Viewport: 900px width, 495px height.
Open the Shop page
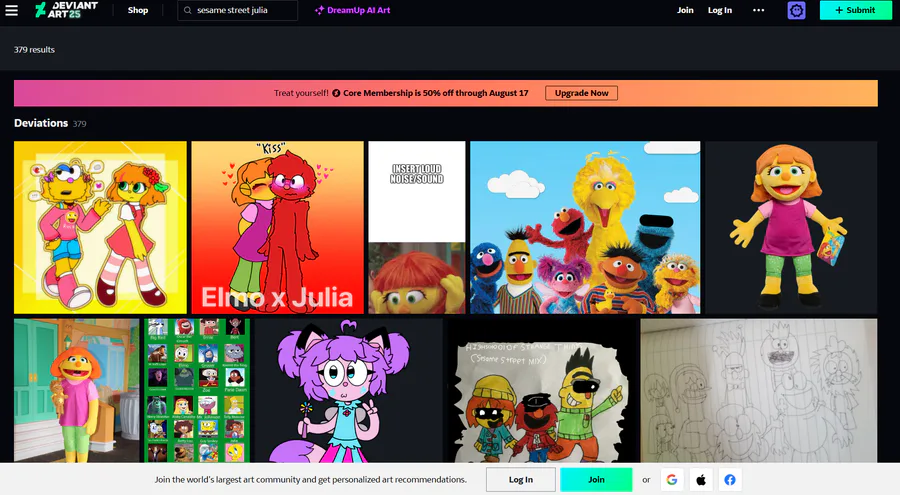click(138, 10)
